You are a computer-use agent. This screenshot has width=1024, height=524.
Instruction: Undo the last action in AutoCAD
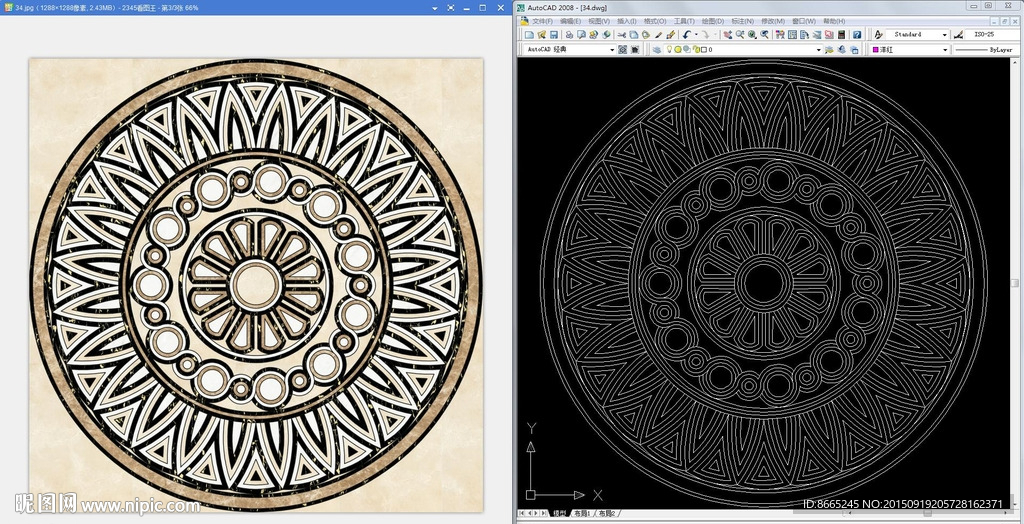pos(686,35)
